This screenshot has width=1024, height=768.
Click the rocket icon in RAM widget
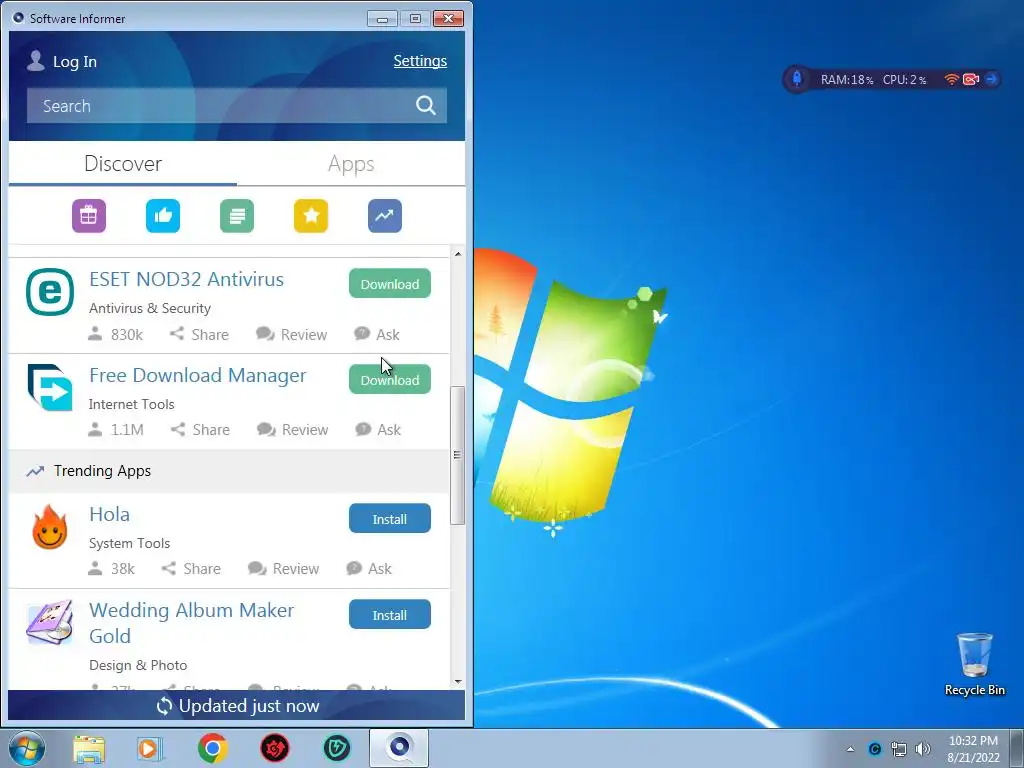click(797, 79)
